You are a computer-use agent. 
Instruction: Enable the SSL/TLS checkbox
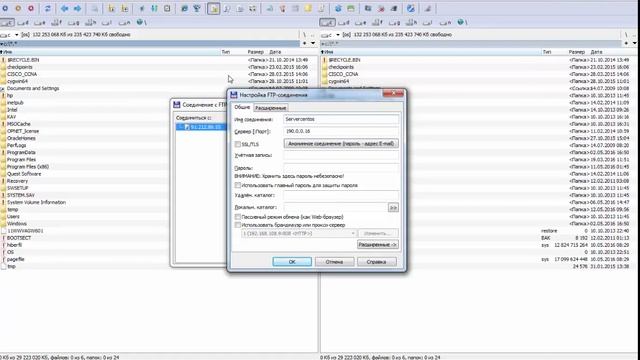pos(238,144)
